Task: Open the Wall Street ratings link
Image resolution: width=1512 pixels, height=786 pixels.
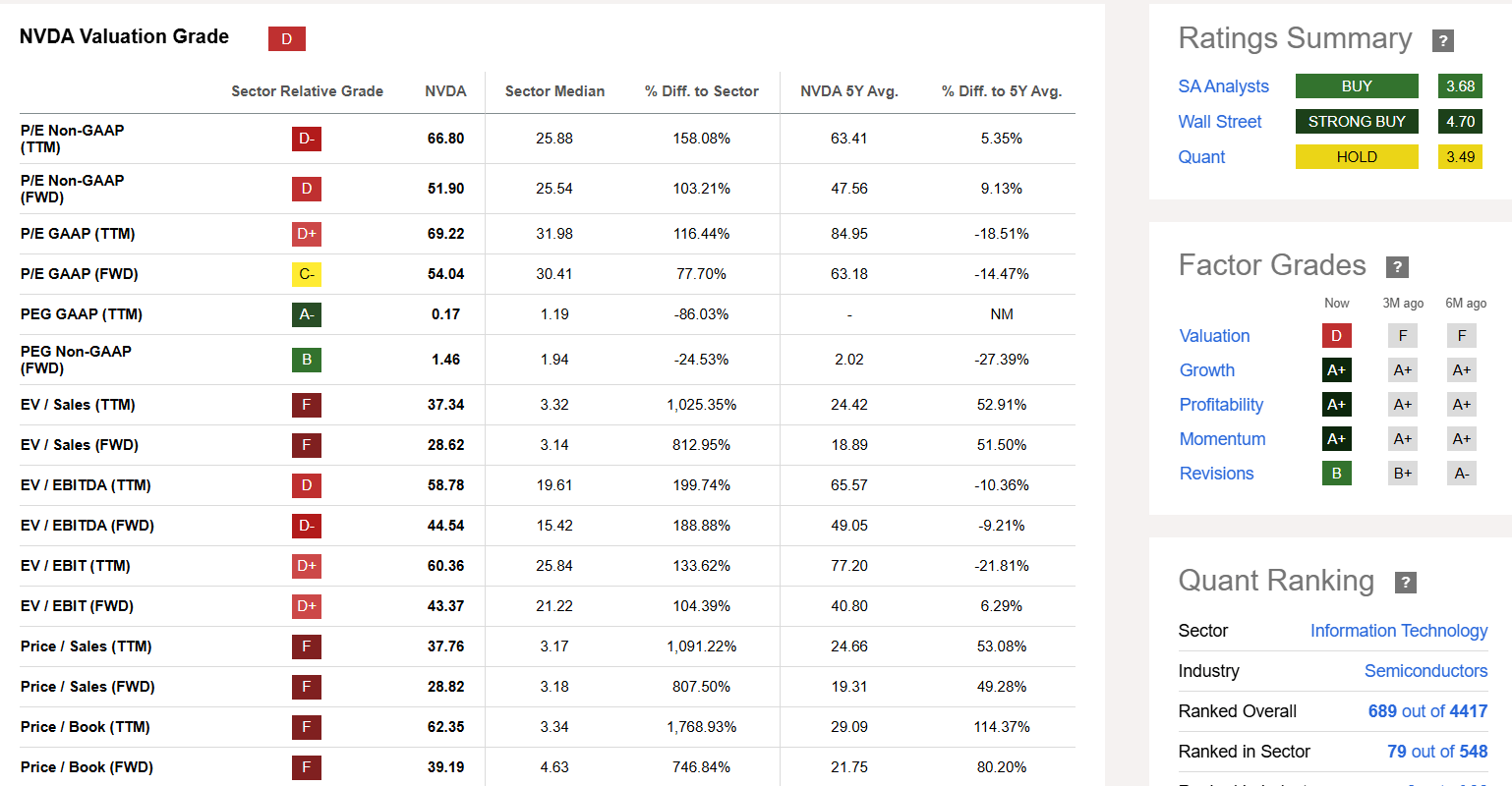Action: [1220, 122]
